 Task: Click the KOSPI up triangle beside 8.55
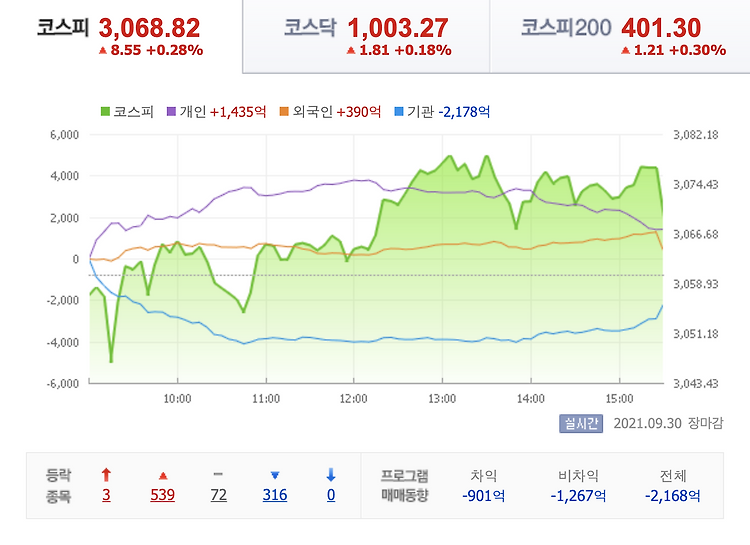(102, 50)
